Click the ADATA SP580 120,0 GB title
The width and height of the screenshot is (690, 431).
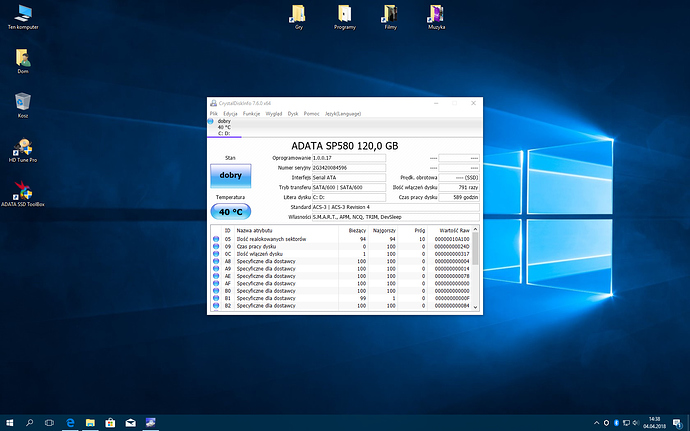[x=345, y=146]
